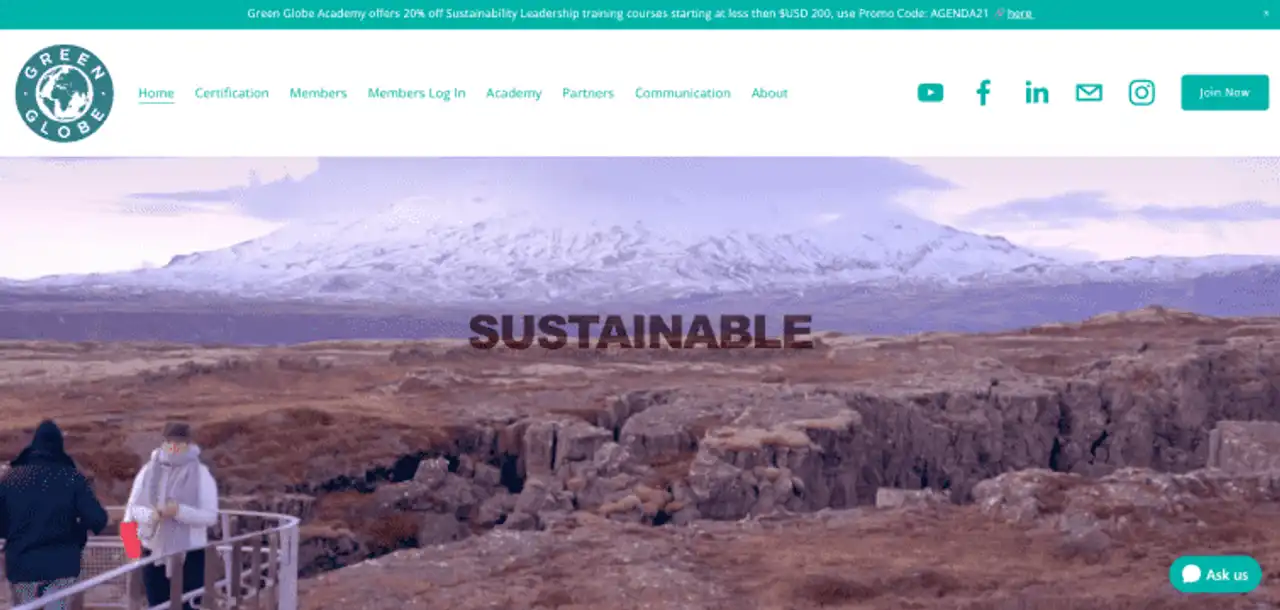Open the Communication menu
The height and width of the screenshot is (610, 1280).
coord(683,93)
